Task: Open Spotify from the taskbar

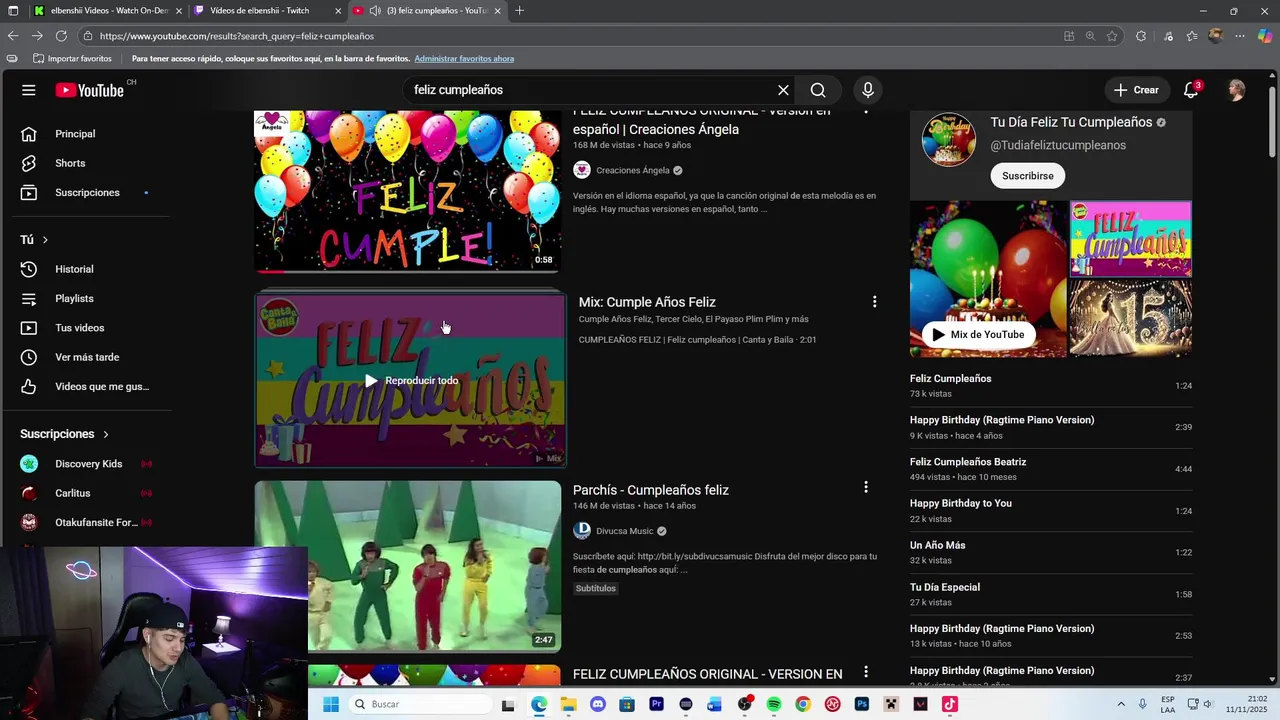Action: [774, 704]
